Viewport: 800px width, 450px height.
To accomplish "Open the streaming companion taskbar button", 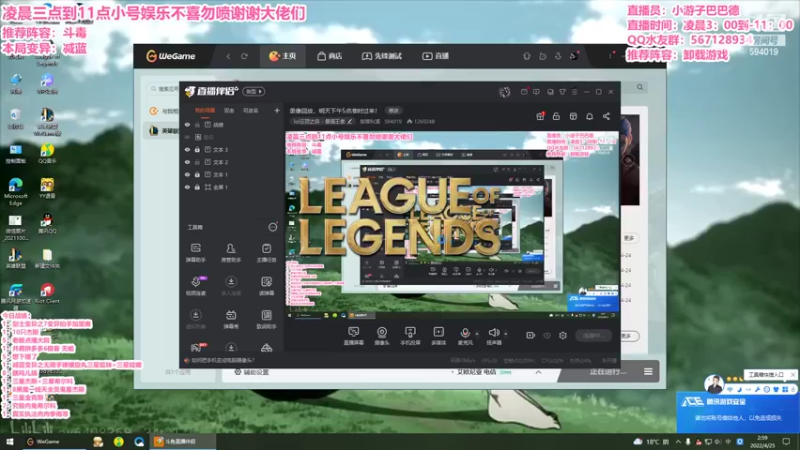I will (183, 441).
